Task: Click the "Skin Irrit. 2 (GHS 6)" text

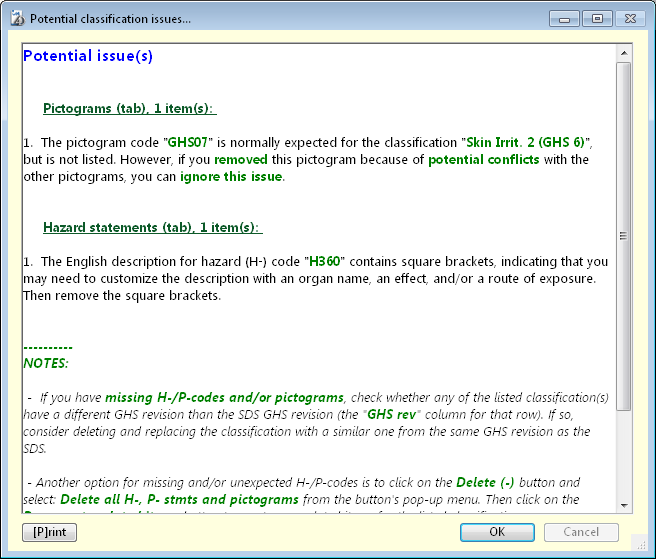Action: [x=525, y=142]
